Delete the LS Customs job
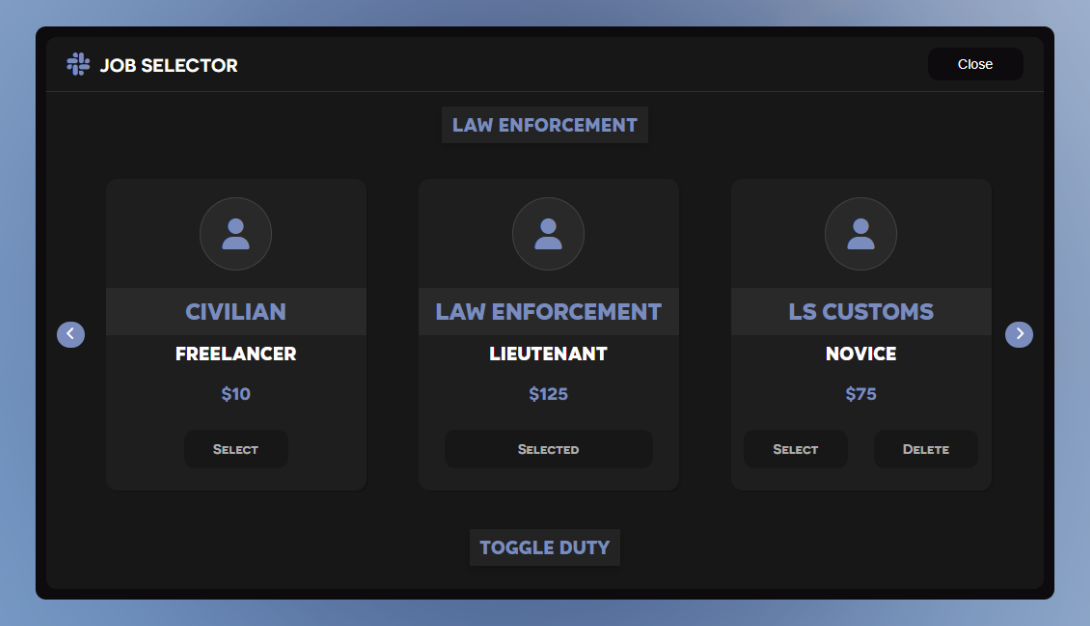1090x626 pixels. 925,449
